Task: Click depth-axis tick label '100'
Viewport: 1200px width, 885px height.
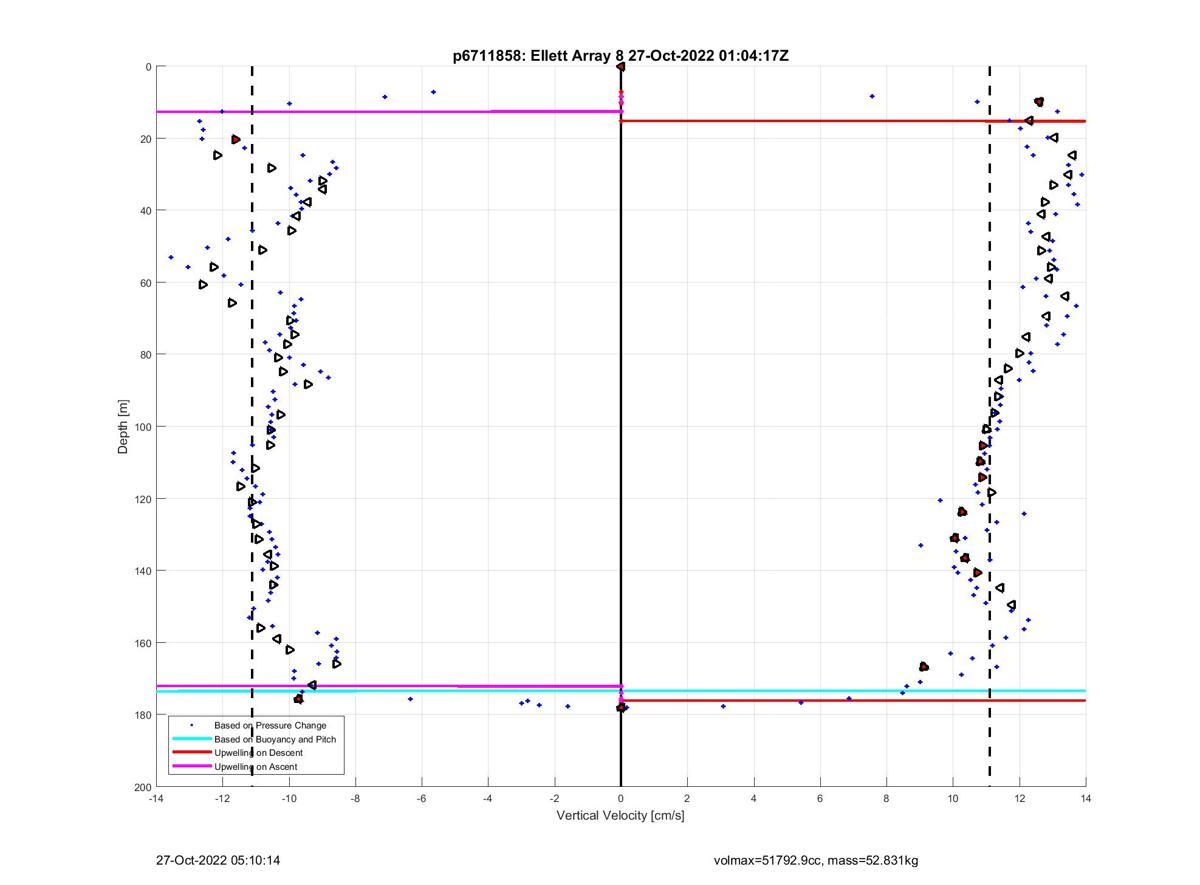Action: [x=142, y=427]
